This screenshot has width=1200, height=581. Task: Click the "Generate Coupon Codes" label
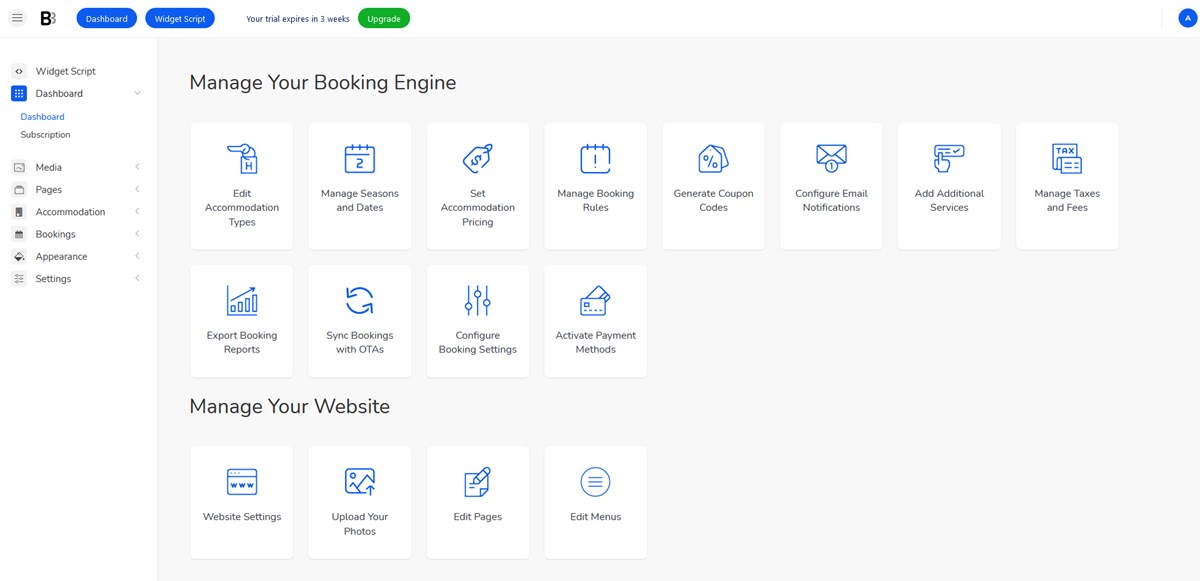pos(713,200)
